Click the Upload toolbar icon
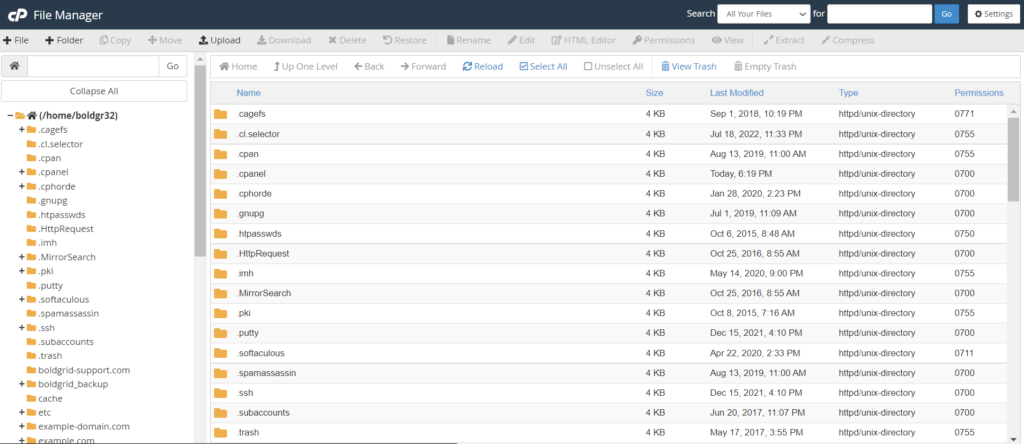The image size is (1024, 444). click(x=219, y=40)
